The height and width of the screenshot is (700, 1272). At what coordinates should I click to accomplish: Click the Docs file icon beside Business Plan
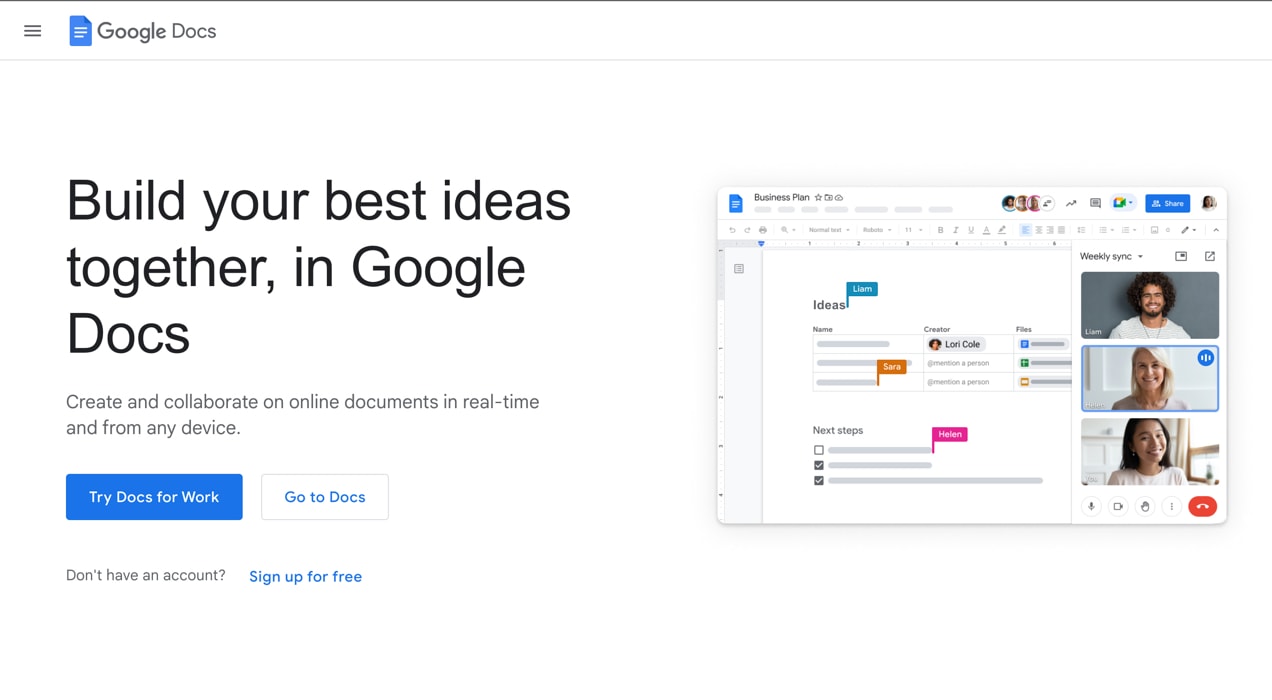point(736,204)
